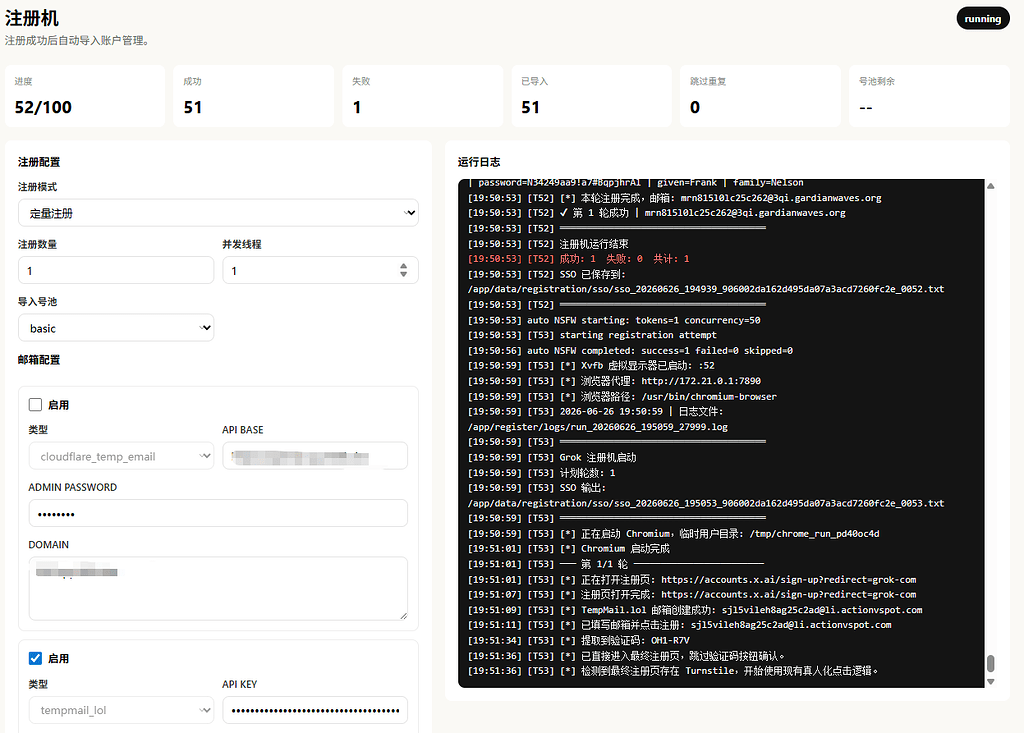Open the 注册模式 dropdown showing 定量注册

(x=218, y=213)
